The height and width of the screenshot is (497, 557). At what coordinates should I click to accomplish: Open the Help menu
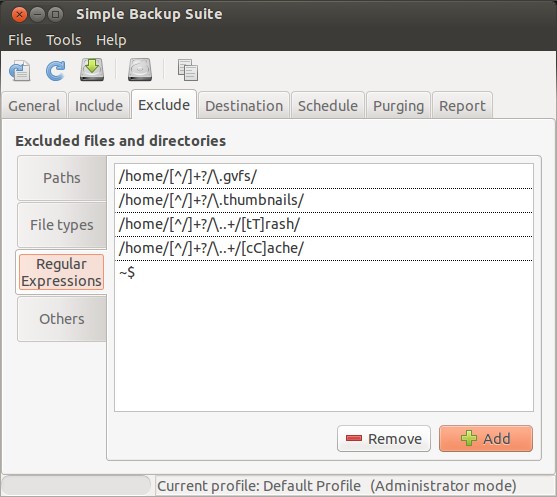[x=111, y=40]
